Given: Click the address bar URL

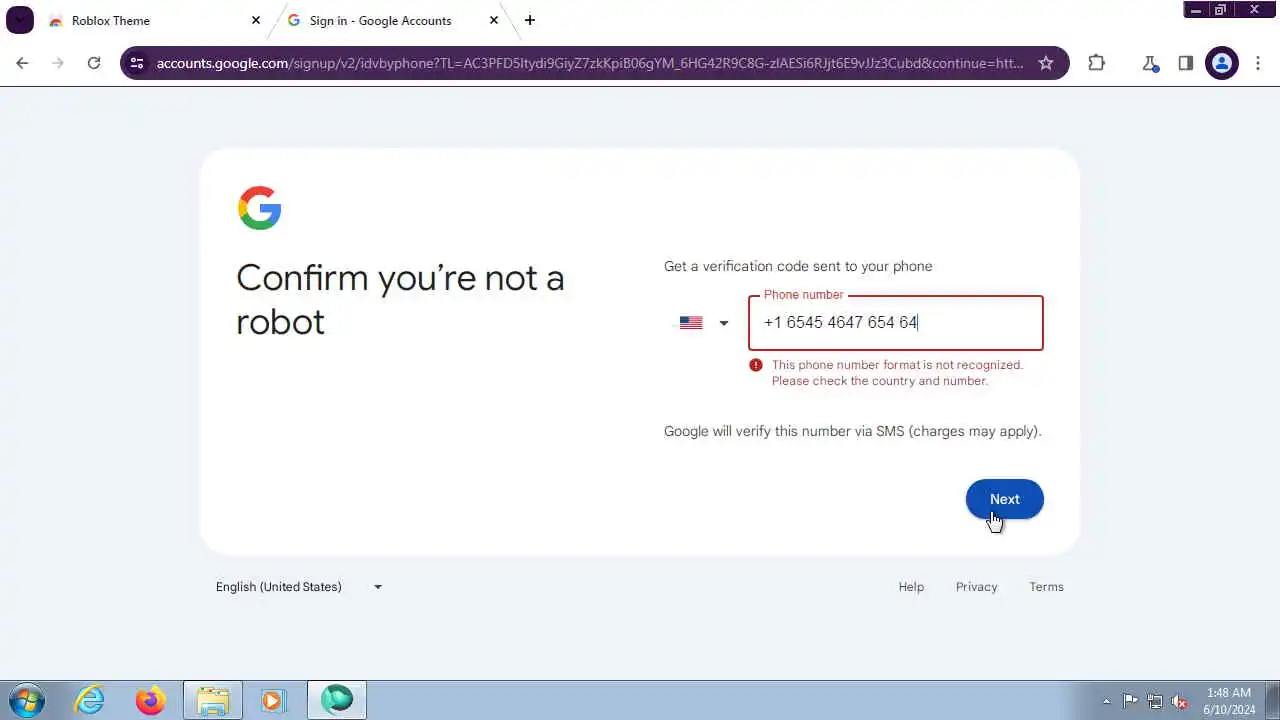Looking at the screenshot, I should [x=590, y=63].
